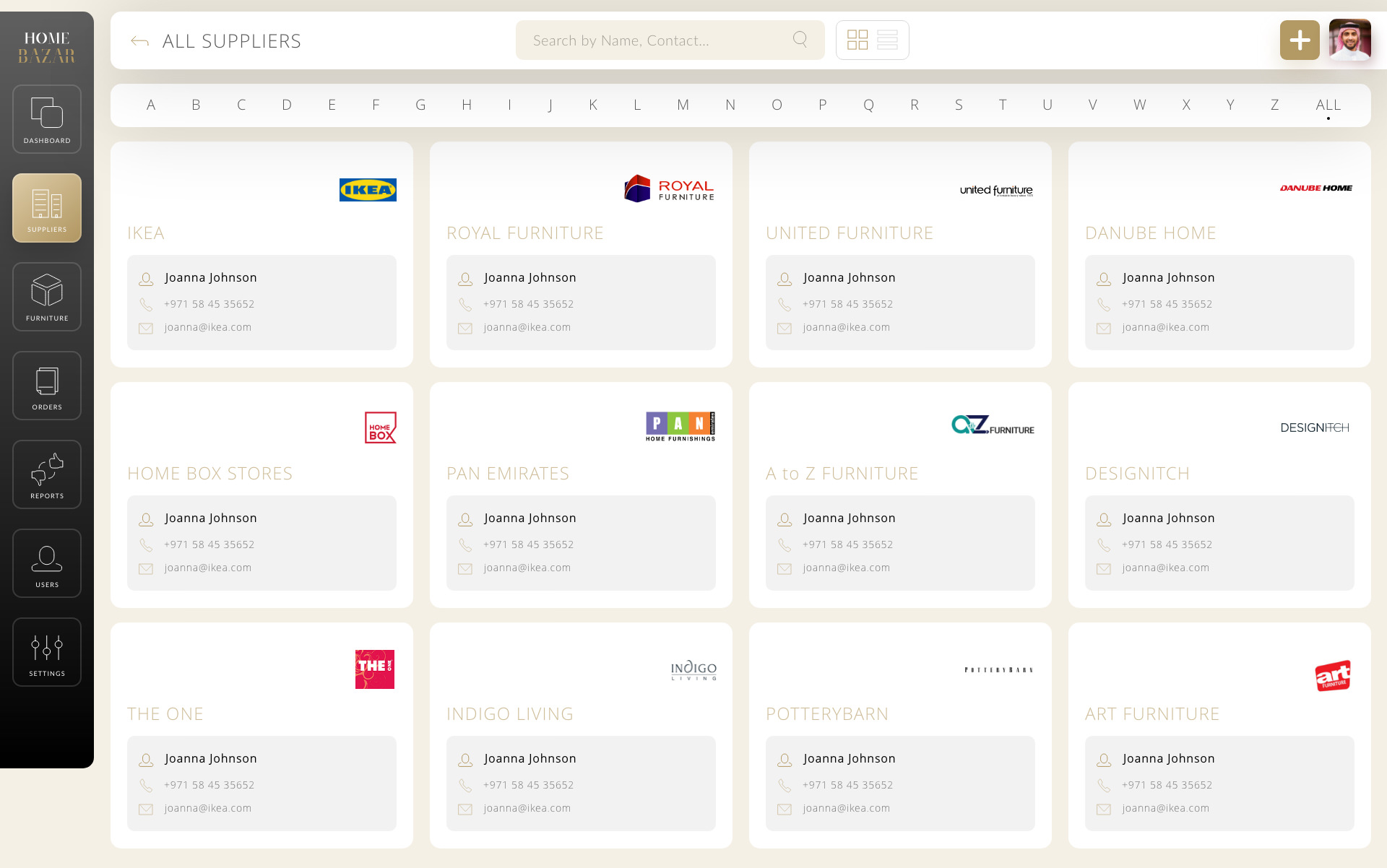Viewport: 1387px width, 868px height.
Task: Click the Art Furniture logo
Action: click(1333, 676)
